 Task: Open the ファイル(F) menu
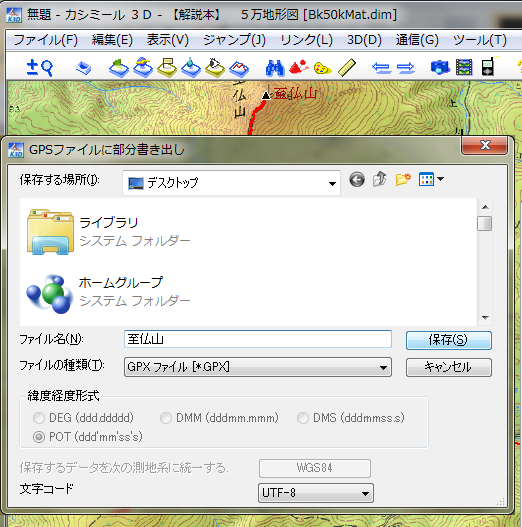tap(46, 40)
